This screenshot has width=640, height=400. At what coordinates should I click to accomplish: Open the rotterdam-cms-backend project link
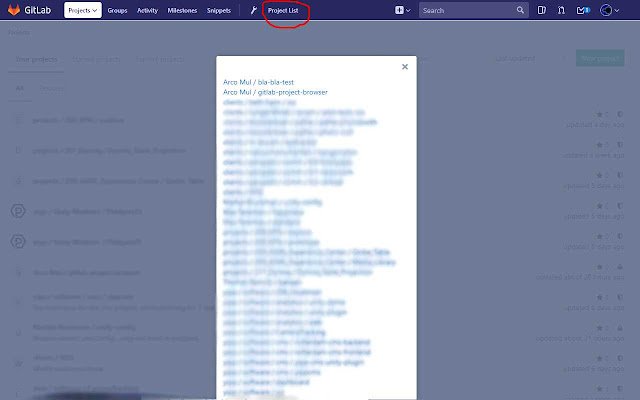coord(297,342)
